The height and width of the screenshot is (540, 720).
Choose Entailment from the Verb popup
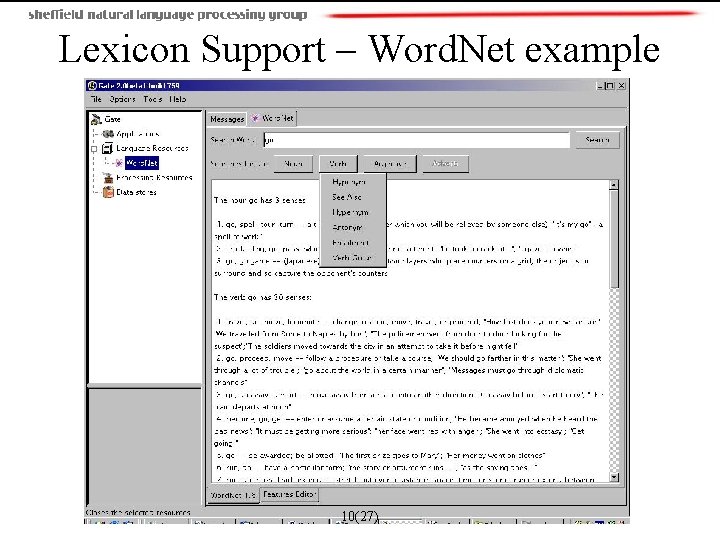pos(351,243)
